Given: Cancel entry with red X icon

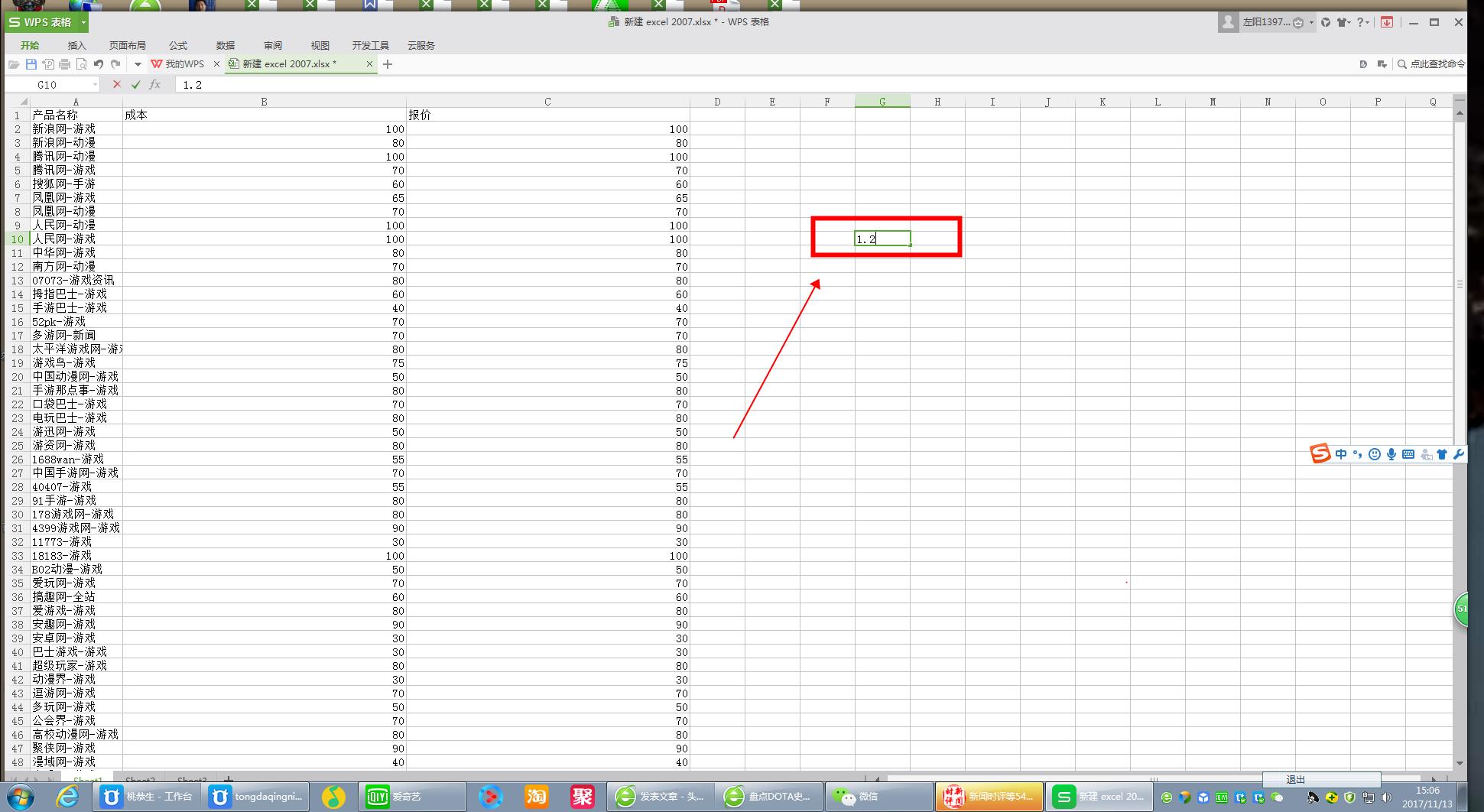Looking at the screenshot, I should click(117, 85).
